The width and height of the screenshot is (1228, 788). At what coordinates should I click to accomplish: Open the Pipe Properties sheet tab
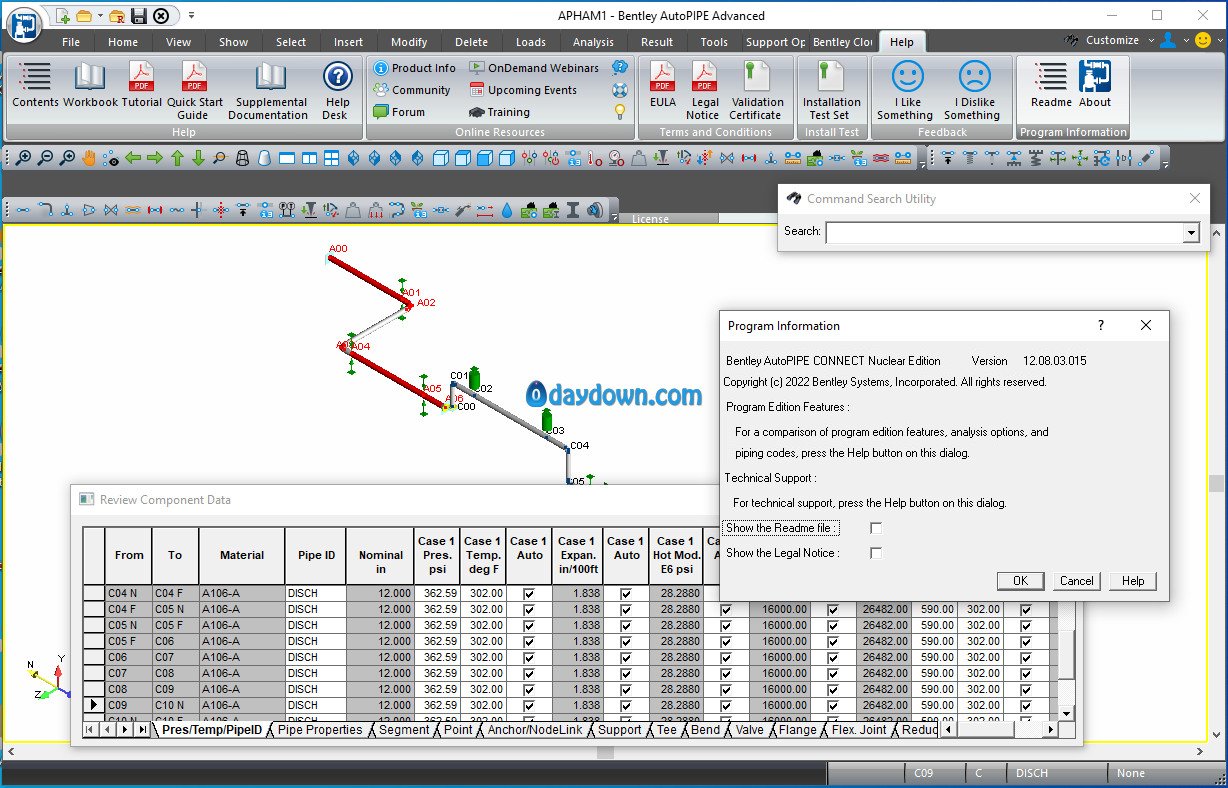click(x=320, y=730)
